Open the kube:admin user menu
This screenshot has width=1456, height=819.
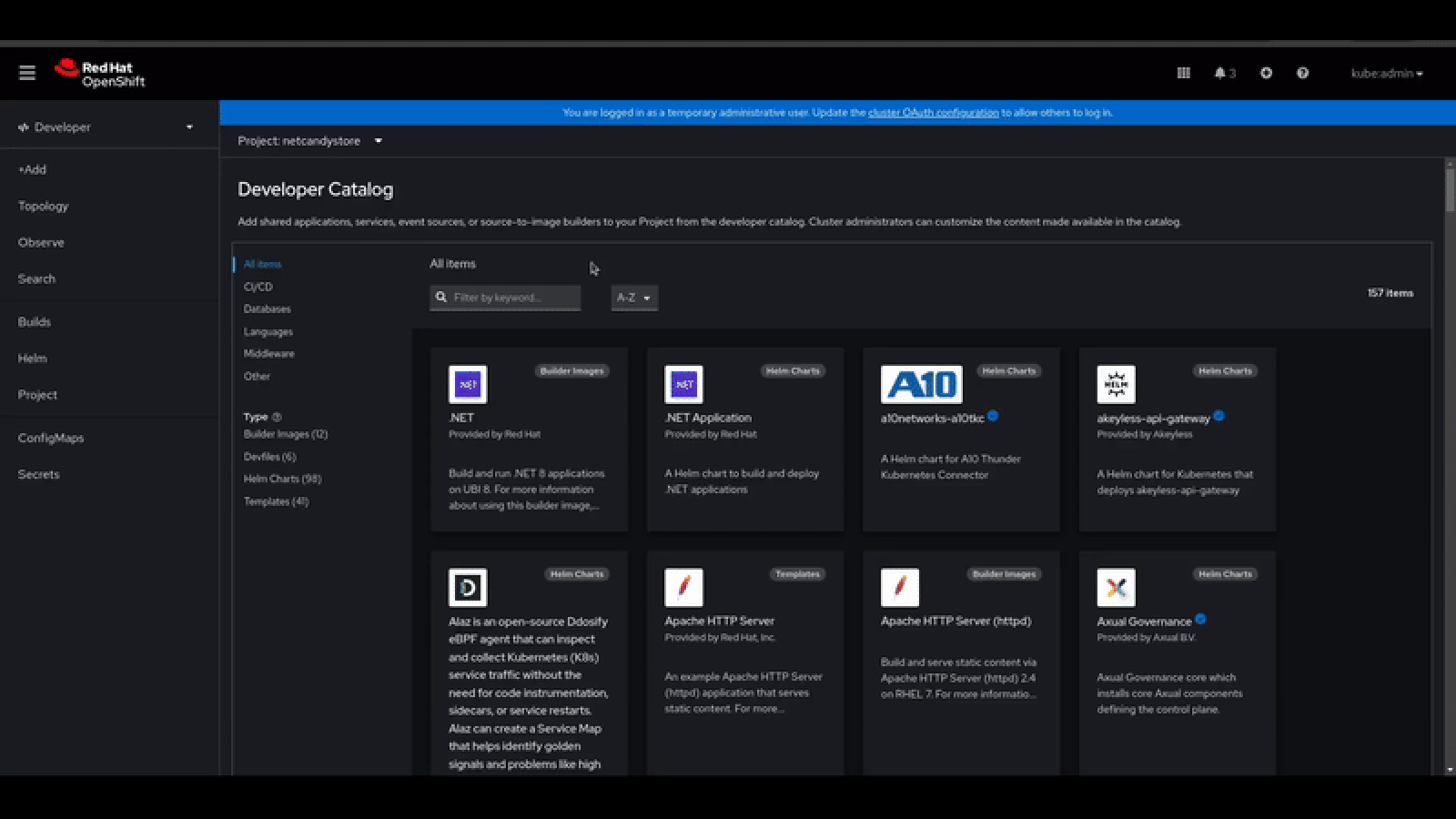pyautogui.click(x=1386, y=73)
